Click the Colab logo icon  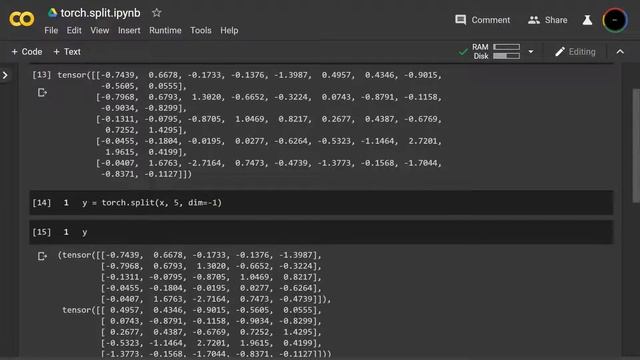pyautogui.click(x=22, y=19)
